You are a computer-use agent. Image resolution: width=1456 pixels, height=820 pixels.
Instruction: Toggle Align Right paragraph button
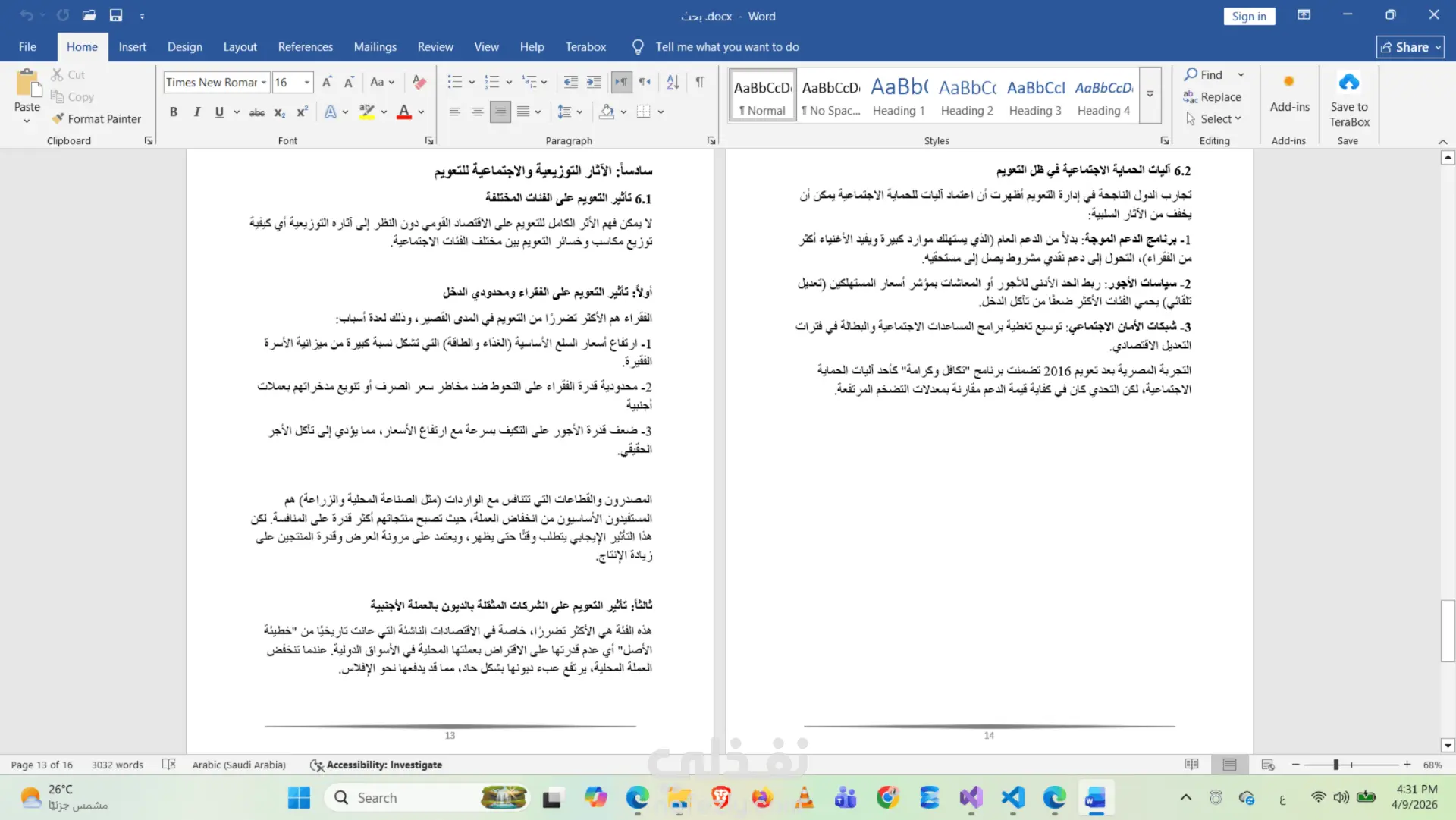coord(500,112)
